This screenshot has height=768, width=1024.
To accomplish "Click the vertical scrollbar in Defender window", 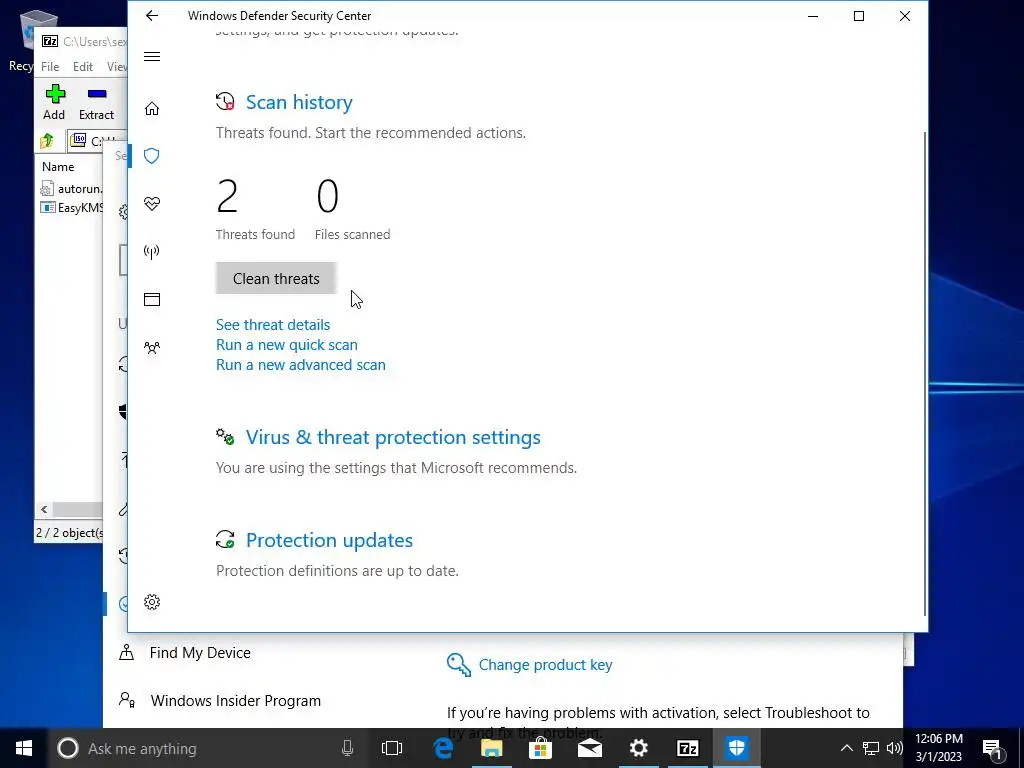I will (923, 374).
